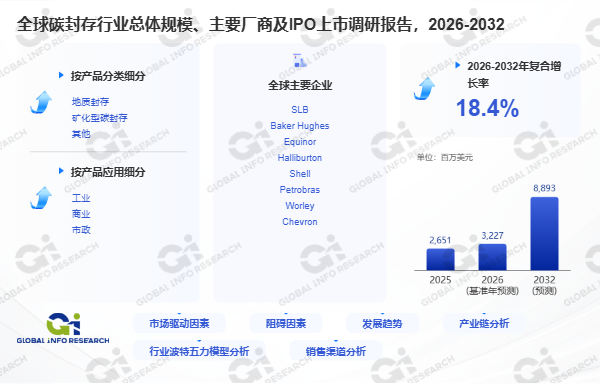
Task: Click the 2026 (基准年预测) axis label
Action: [x=492, y=285]
